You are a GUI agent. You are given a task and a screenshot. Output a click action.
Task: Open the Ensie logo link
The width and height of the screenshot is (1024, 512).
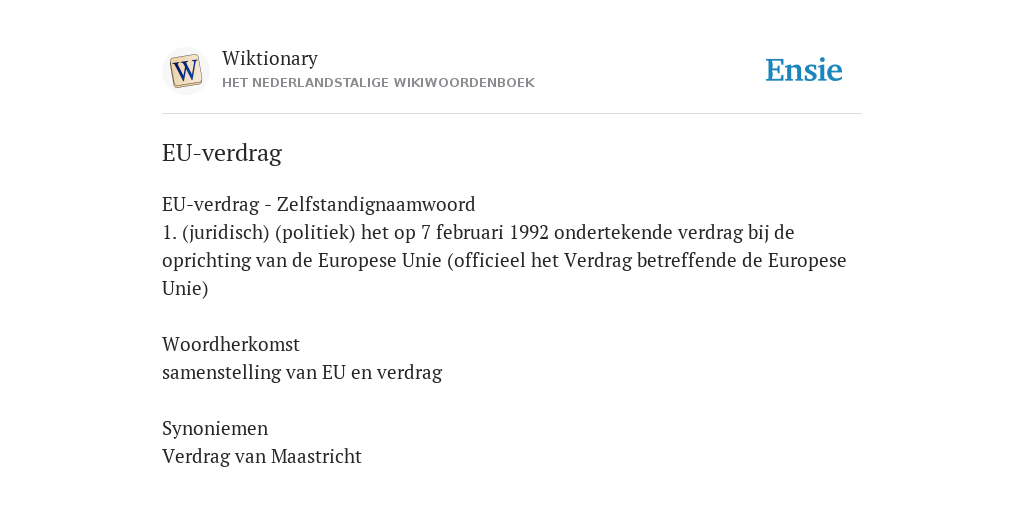(x=804, y=70)
